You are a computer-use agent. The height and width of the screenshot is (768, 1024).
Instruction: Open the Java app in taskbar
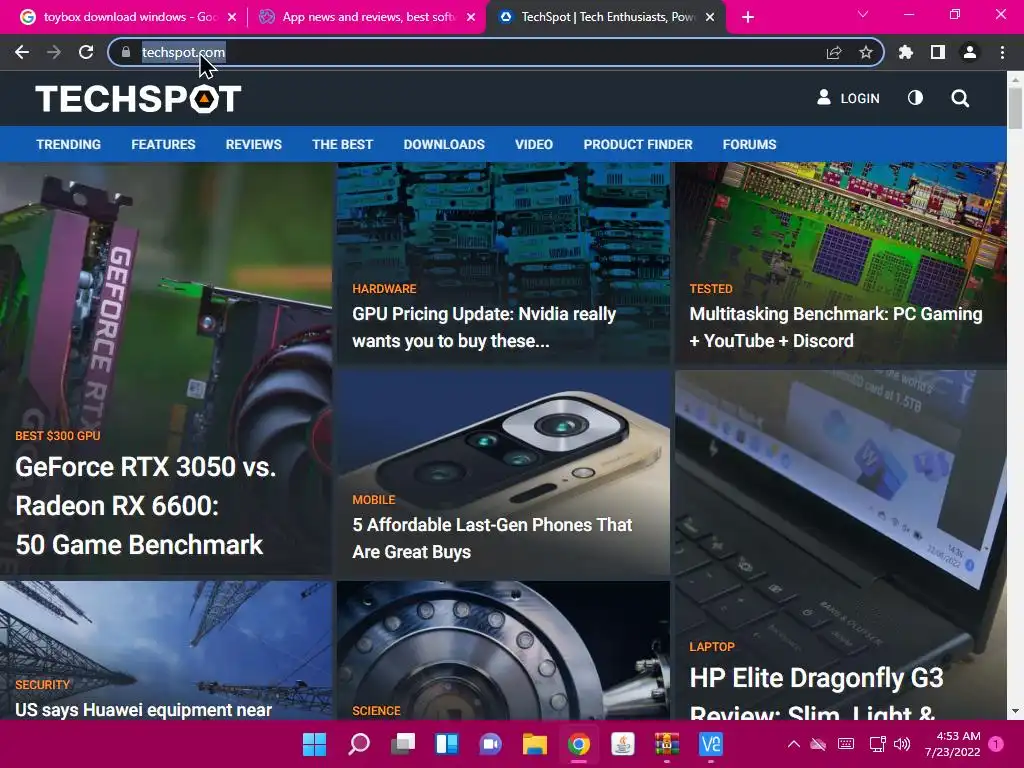623,744
